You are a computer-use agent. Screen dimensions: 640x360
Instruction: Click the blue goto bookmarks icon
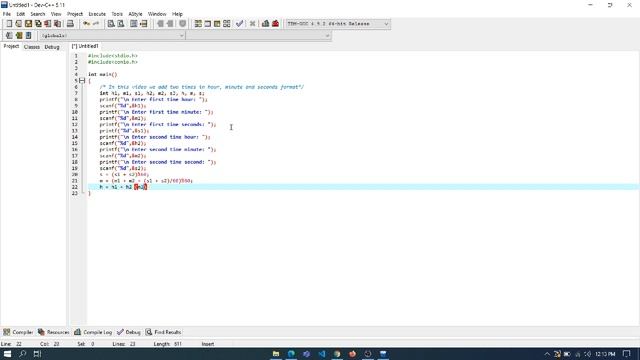[28, 36]
